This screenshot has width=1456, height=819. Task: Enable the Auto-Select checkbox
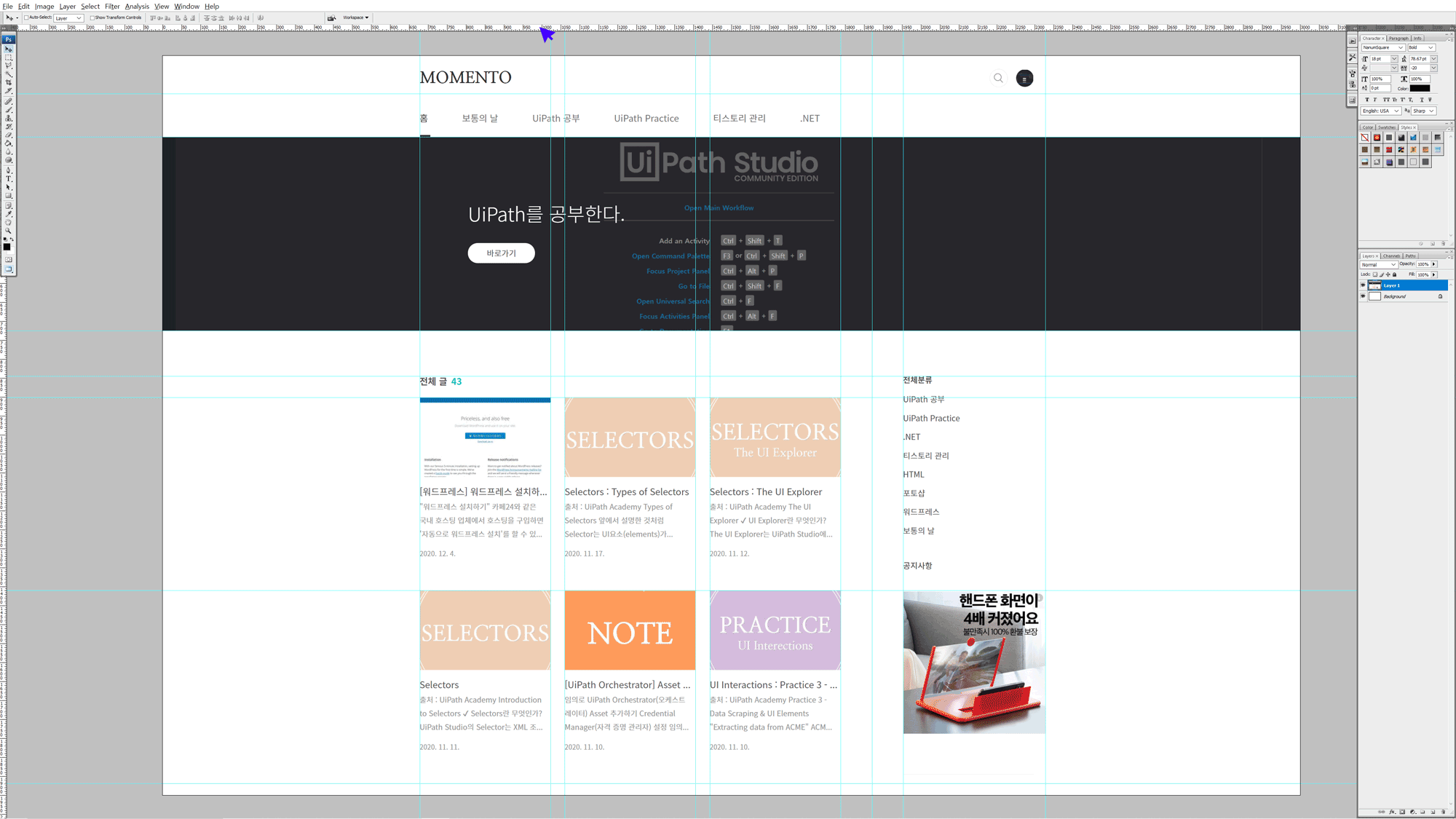[x=26, y=17]
